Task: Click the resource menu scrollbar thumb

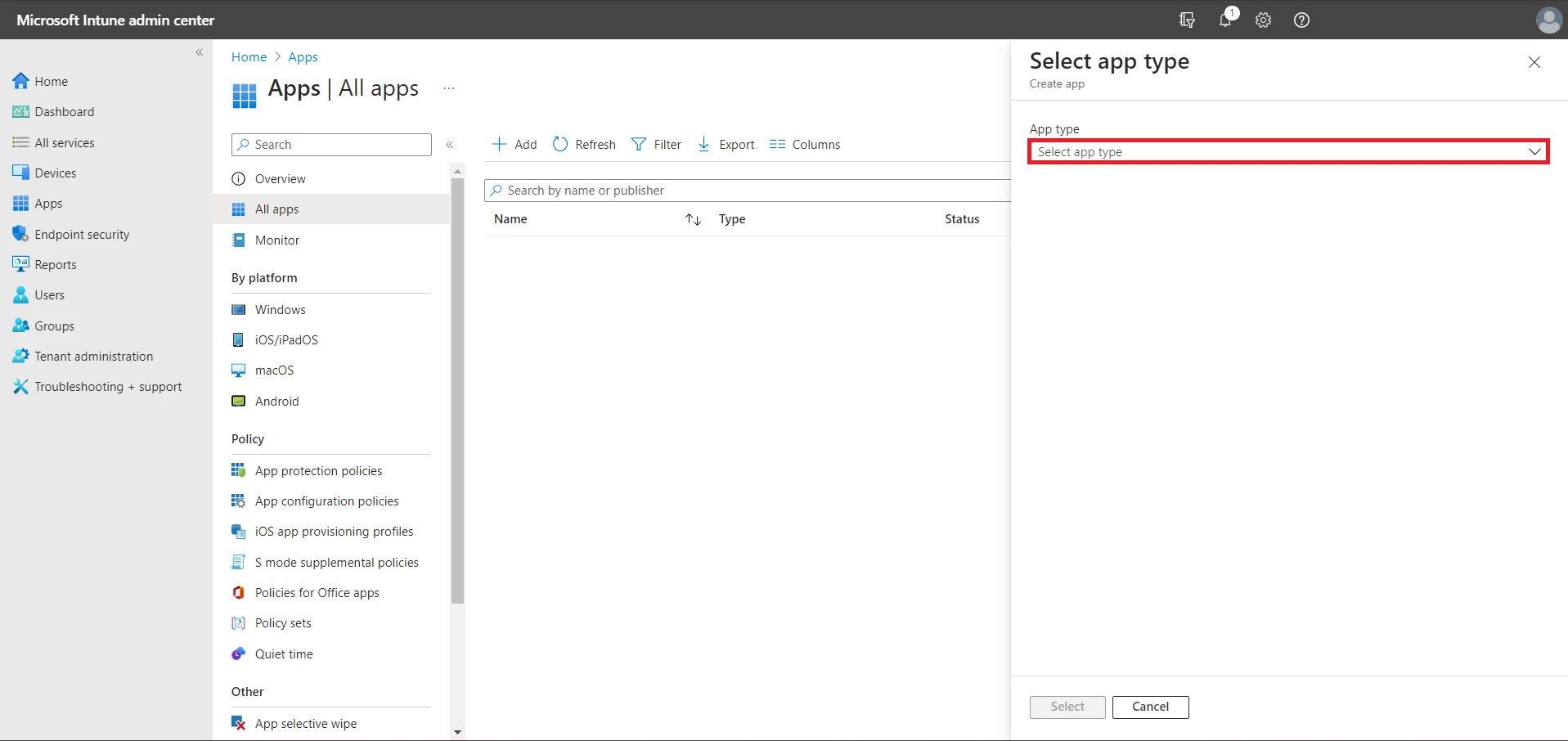Action: (457, 391)
